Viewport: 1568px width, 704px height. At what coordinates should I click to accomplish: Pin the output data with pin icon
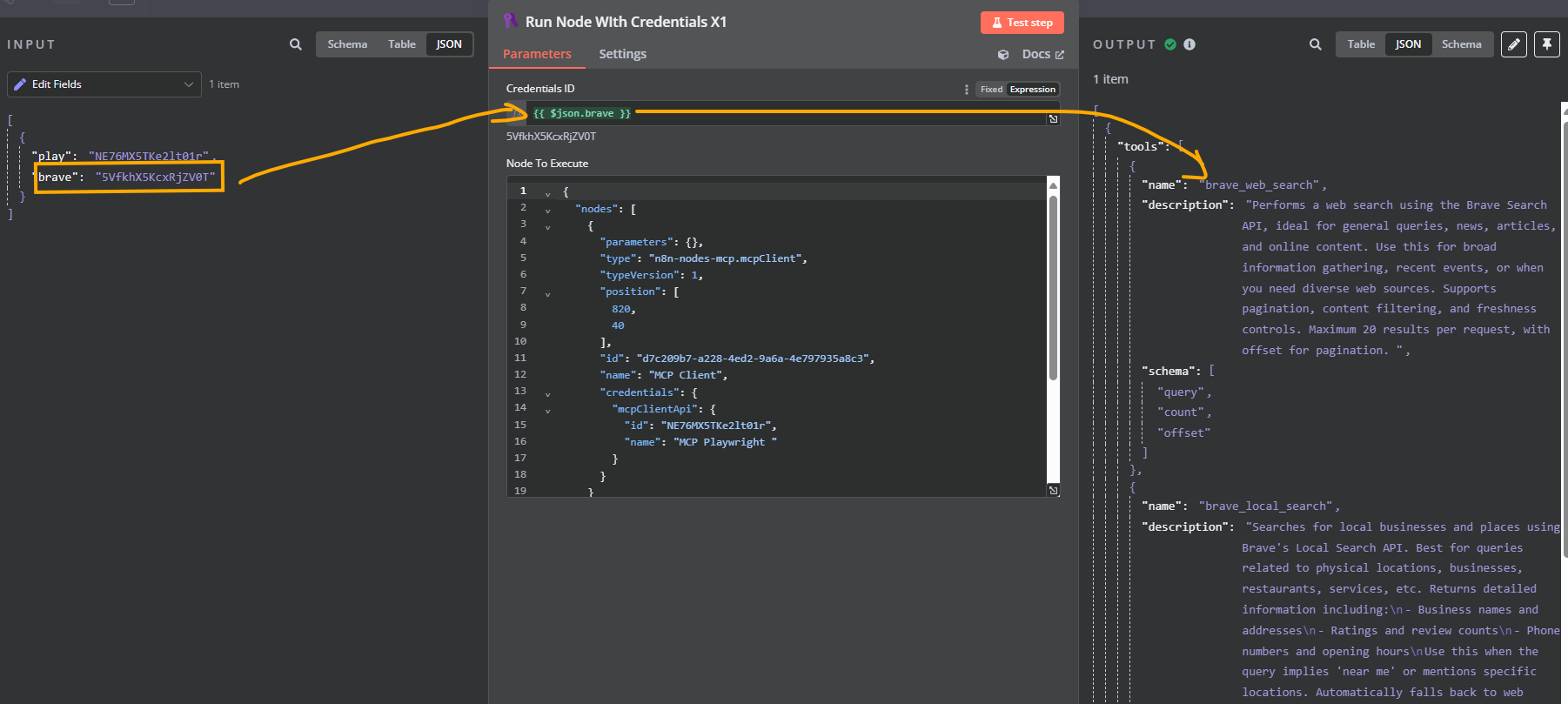coord(1546,44)
